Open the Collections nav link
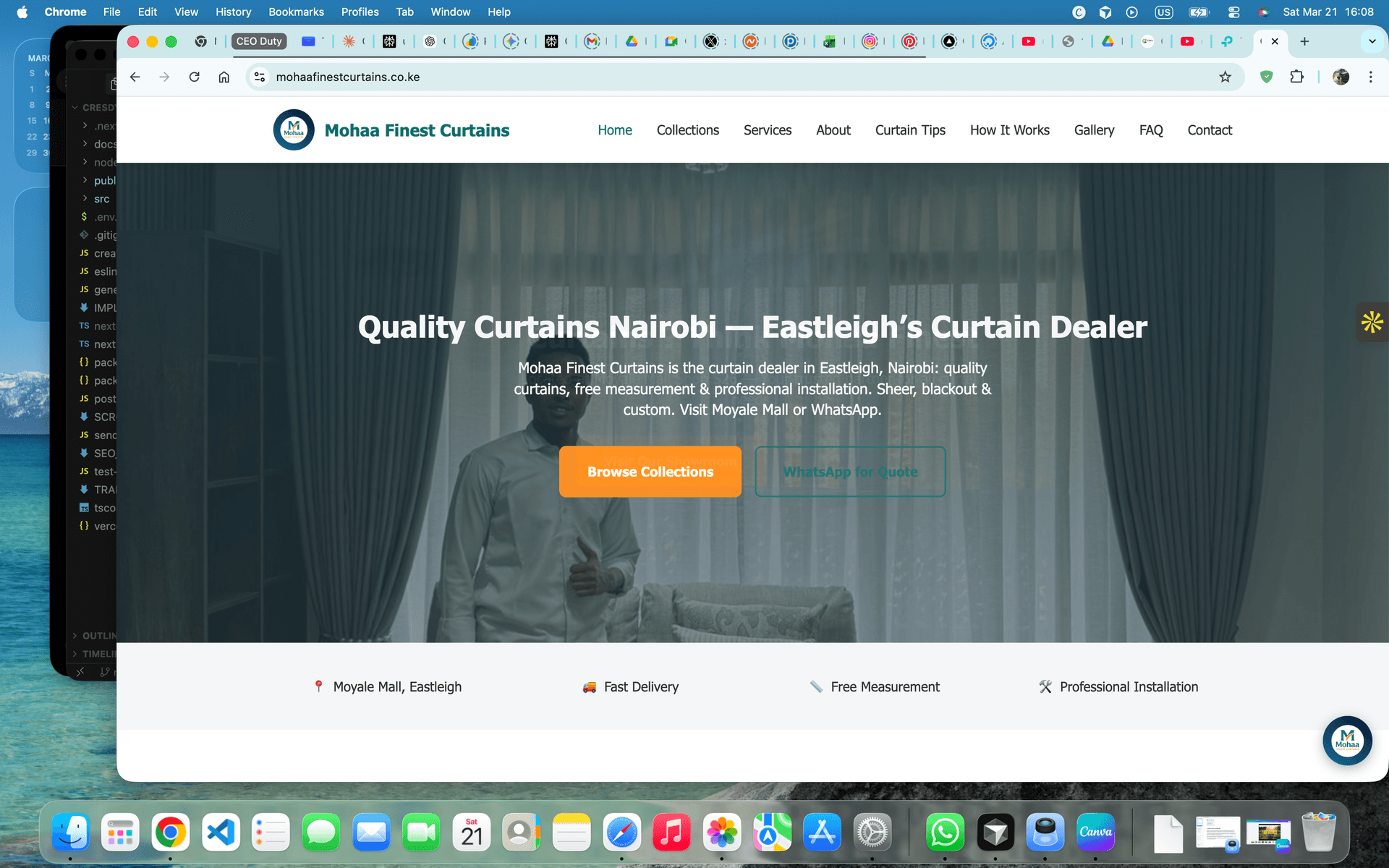The image size is (1389, 868). point(687,130)
